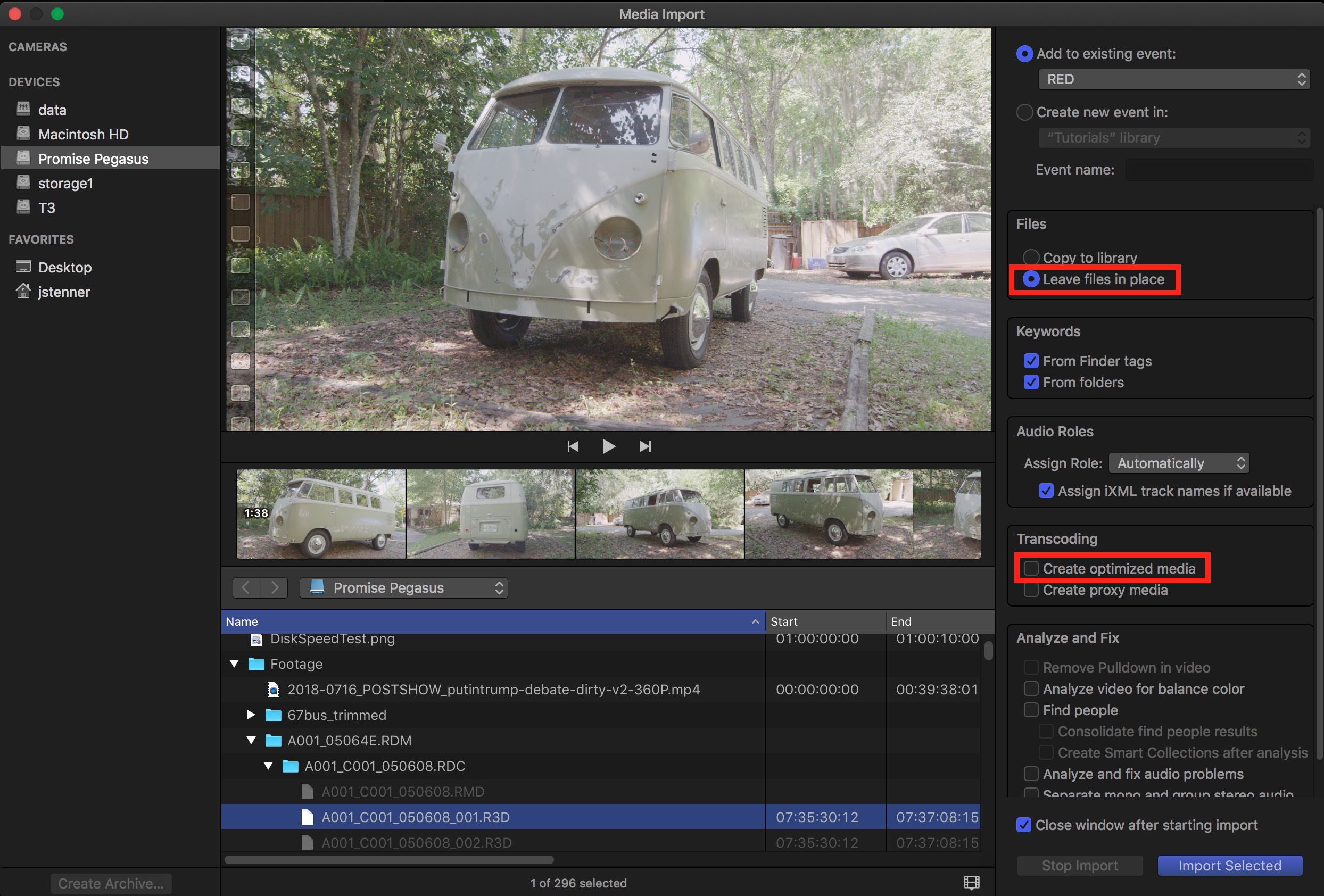1324x896 pixels.
Task: Open the Assign Role Automatically dropdown
Action: (1178, 462)
